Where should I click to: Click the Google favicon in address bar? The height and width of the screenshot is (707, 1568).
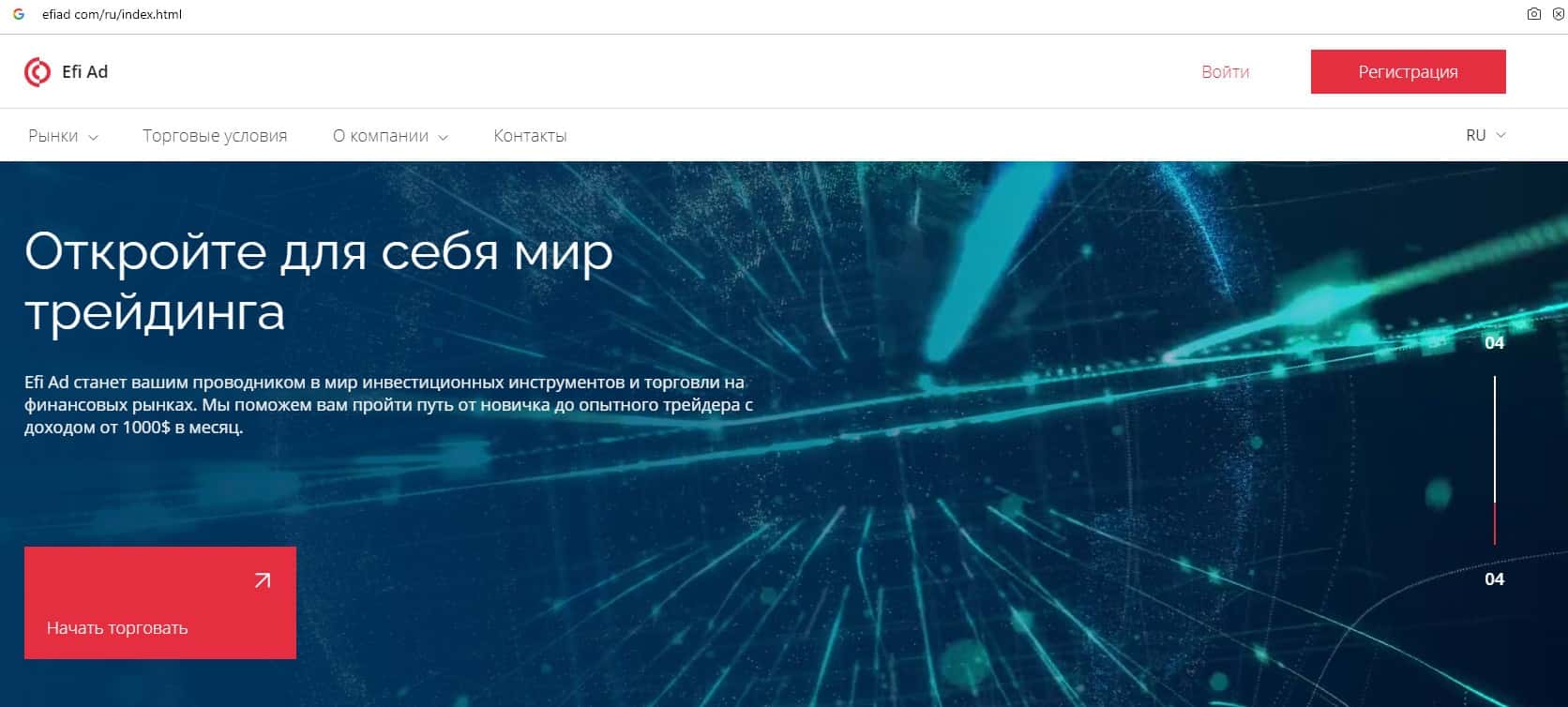(18, 14)
